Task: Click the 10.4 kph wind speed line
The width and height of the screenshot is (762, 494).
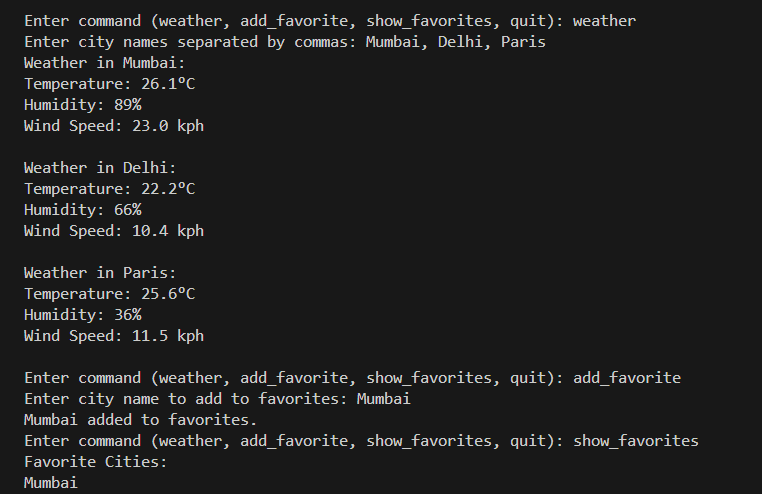Action: pos(113,231)
